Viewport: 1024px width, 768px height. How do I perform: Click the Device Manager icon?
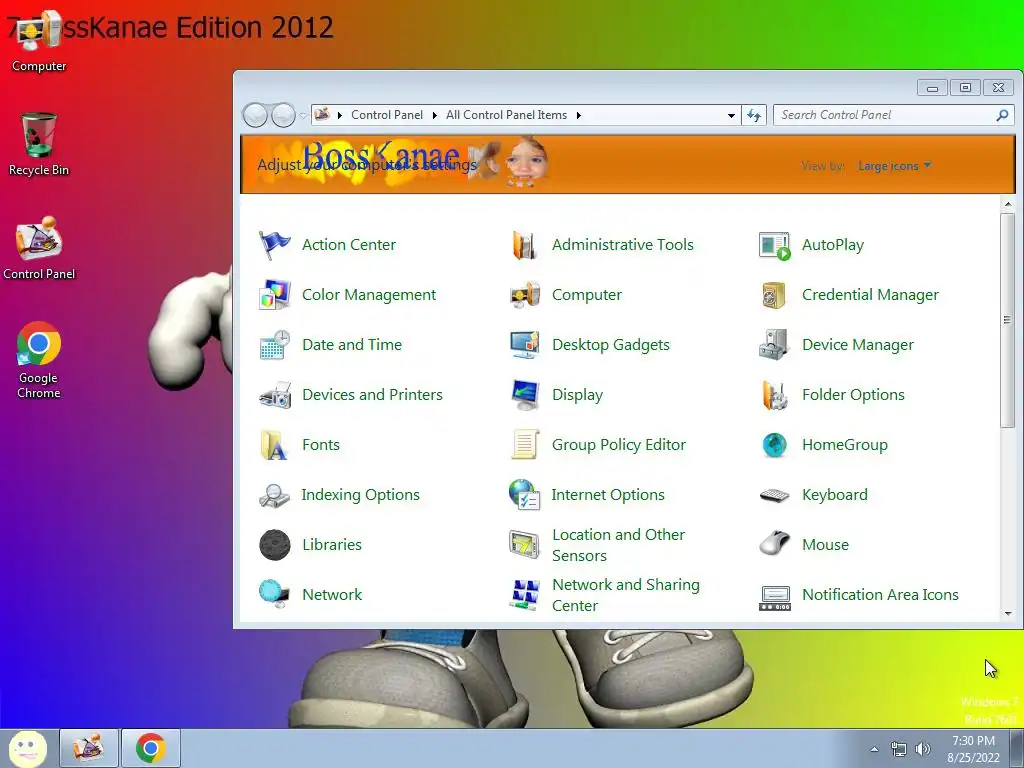[775, 345]
